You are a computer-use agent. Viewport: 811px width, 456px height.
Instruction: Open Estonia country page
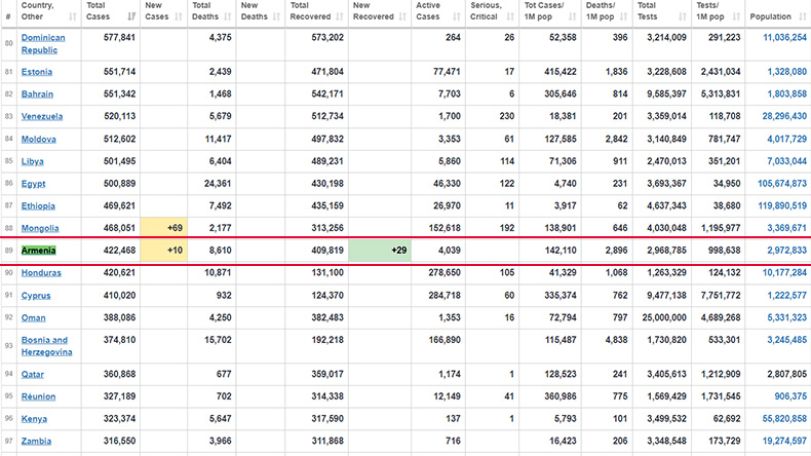[37, 72]
